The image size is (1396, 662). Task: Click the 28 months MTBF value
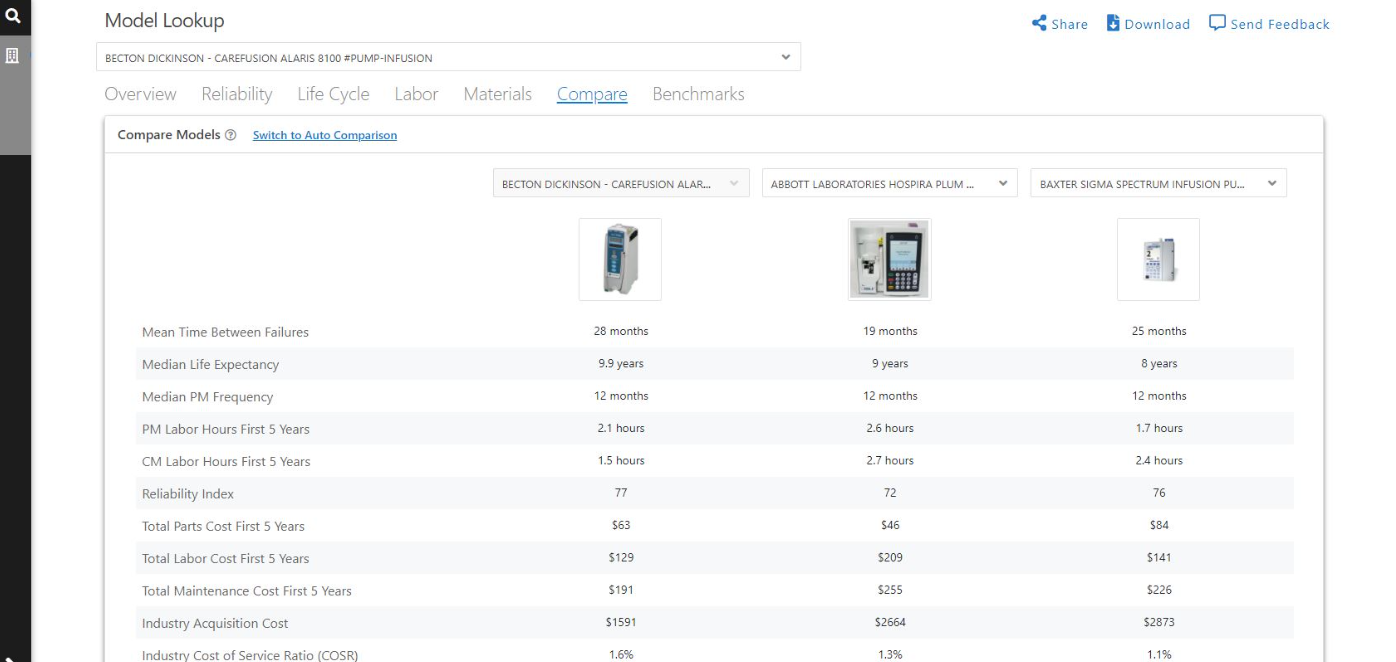(621, 331)
